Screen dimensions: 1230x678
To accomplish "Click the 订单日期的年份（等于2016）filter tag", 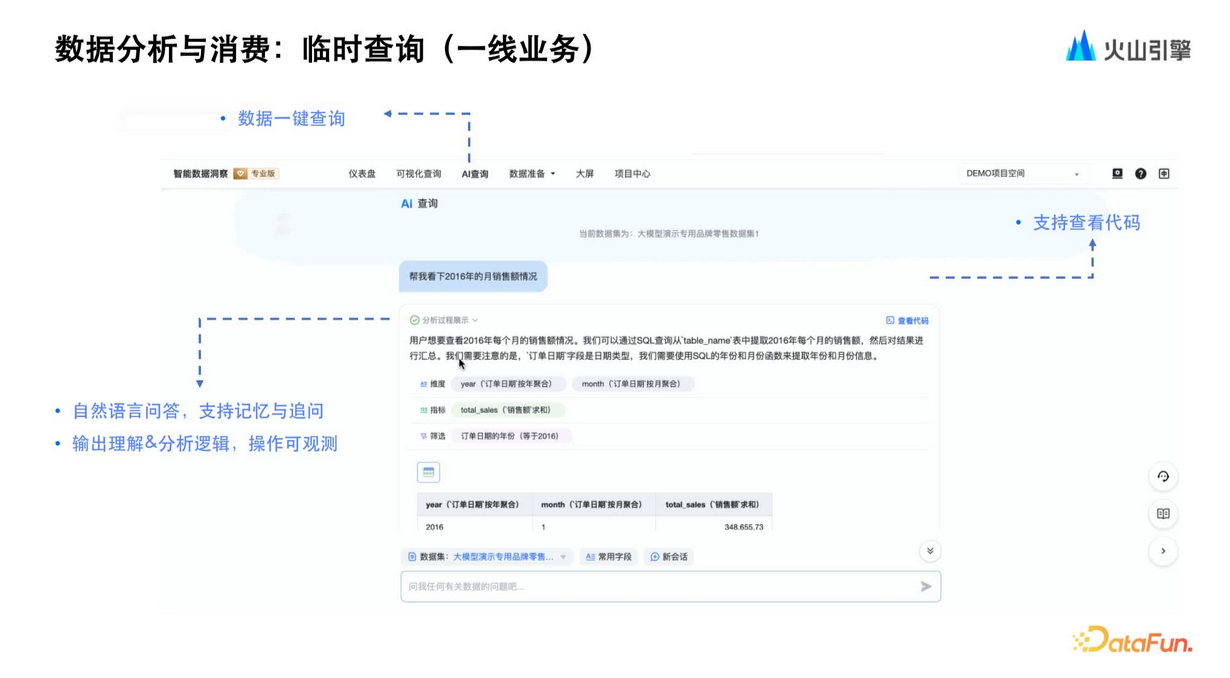I will coord(510,436).
